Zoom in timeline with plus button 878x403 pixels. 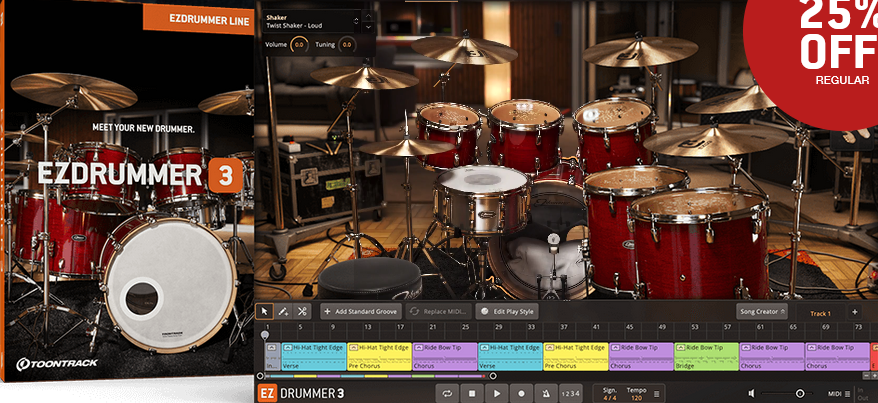(x=875, y=376)
